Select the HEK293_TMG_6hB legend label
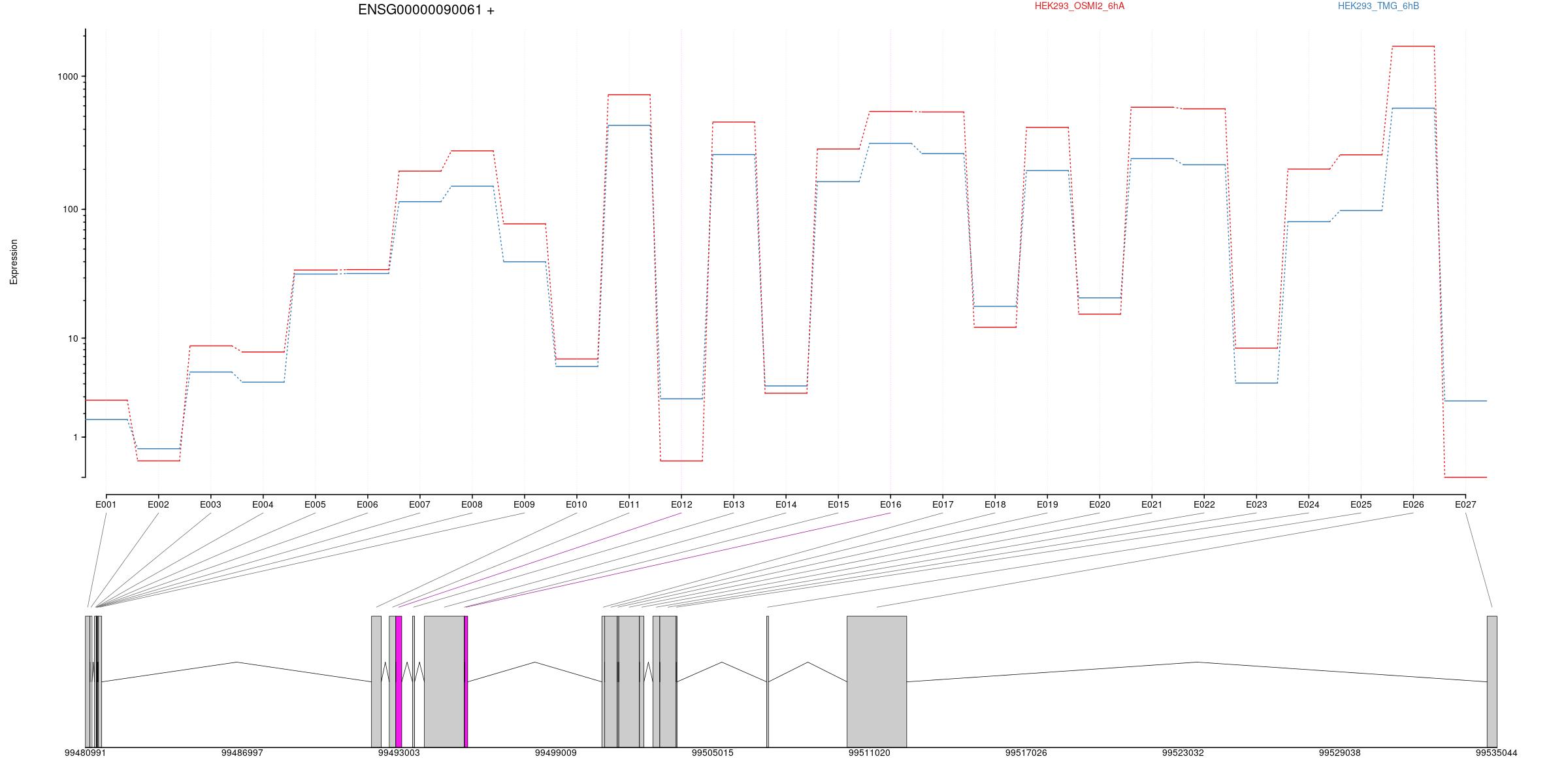 [1379, 6]
